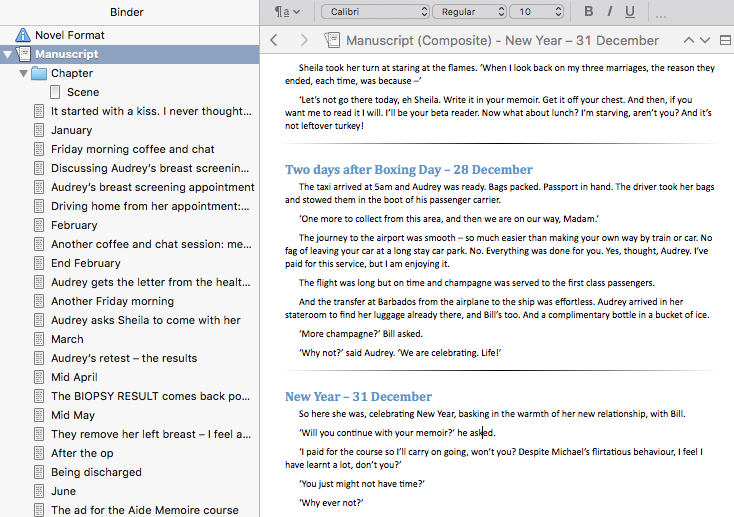Open the font size 10 combo box

[536, 12]
